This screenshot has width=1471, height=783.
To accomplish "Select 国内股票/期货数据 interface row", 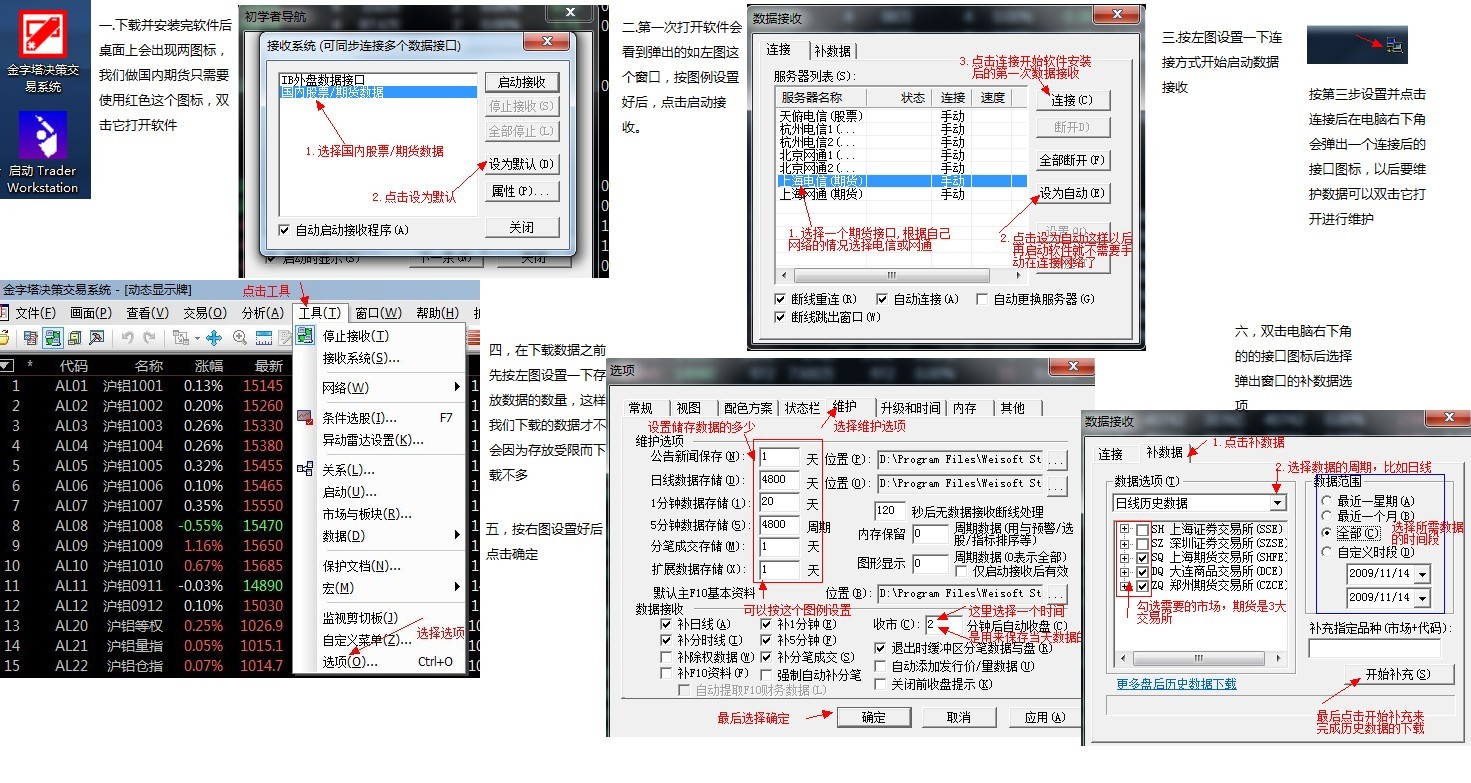I will click(378, 92).
